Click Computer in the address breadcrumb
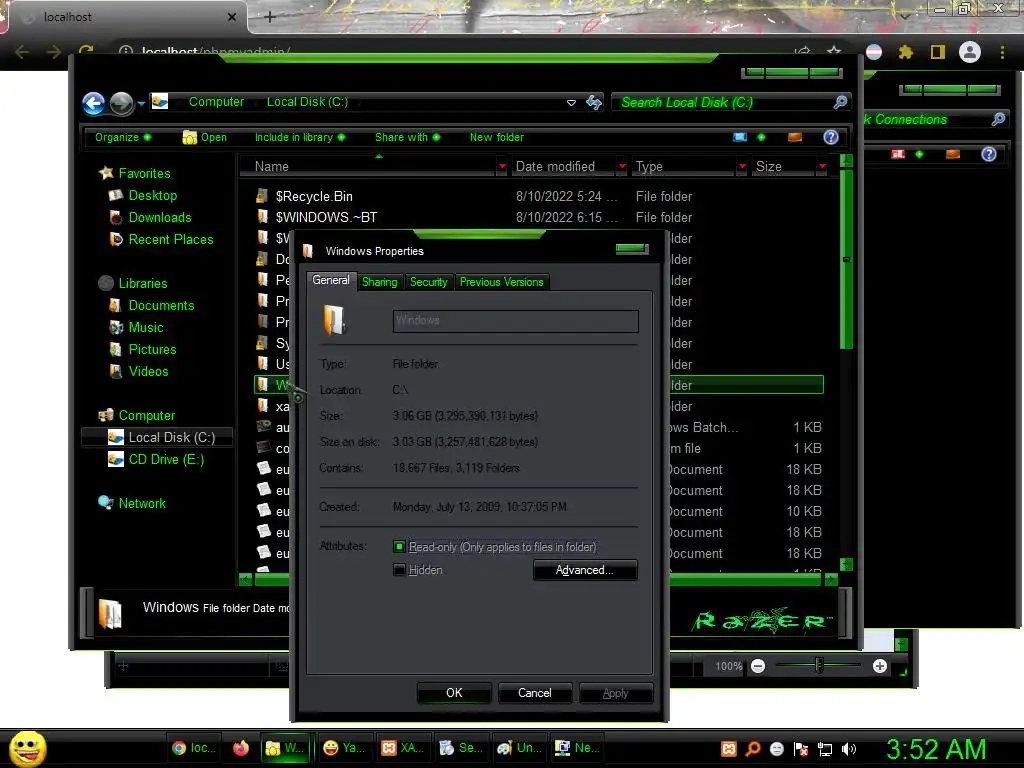The image size is (1024, 768). click(x=216, y=102)
